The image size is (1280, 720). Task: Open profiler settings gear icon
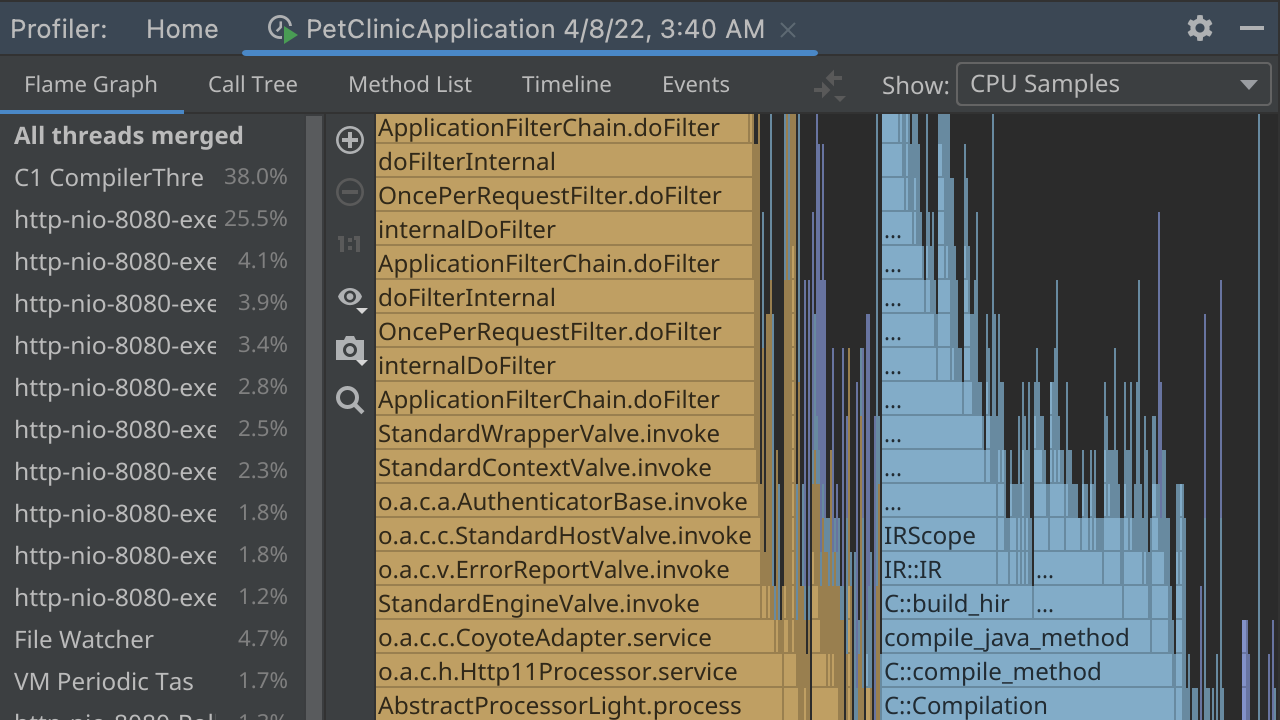pos(1200,28)
